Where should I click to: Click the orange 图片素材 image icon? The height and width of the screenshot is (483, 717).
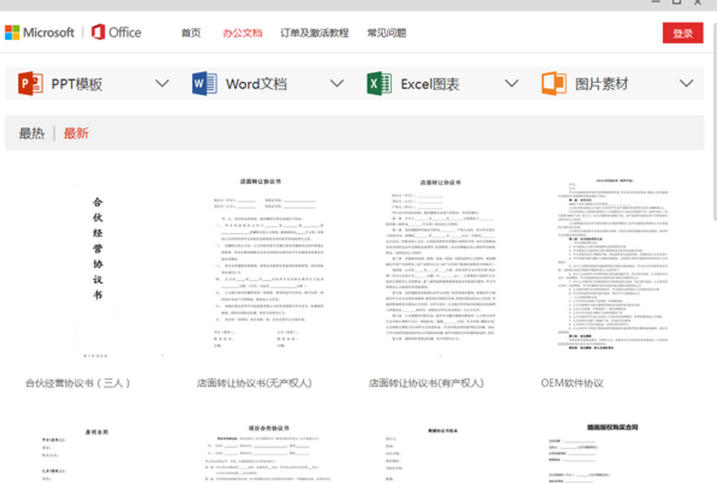[553, 84]
